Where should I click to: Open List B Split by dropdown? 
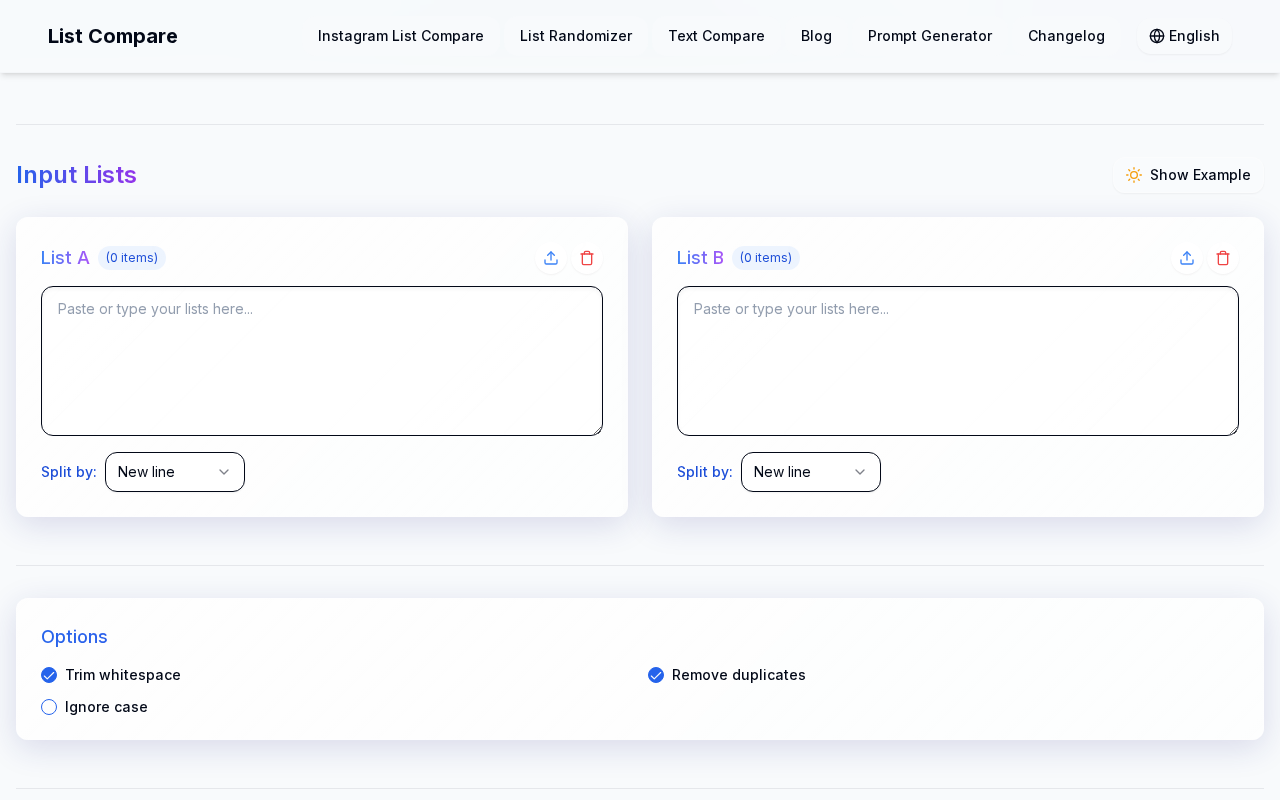coord(811,472)
